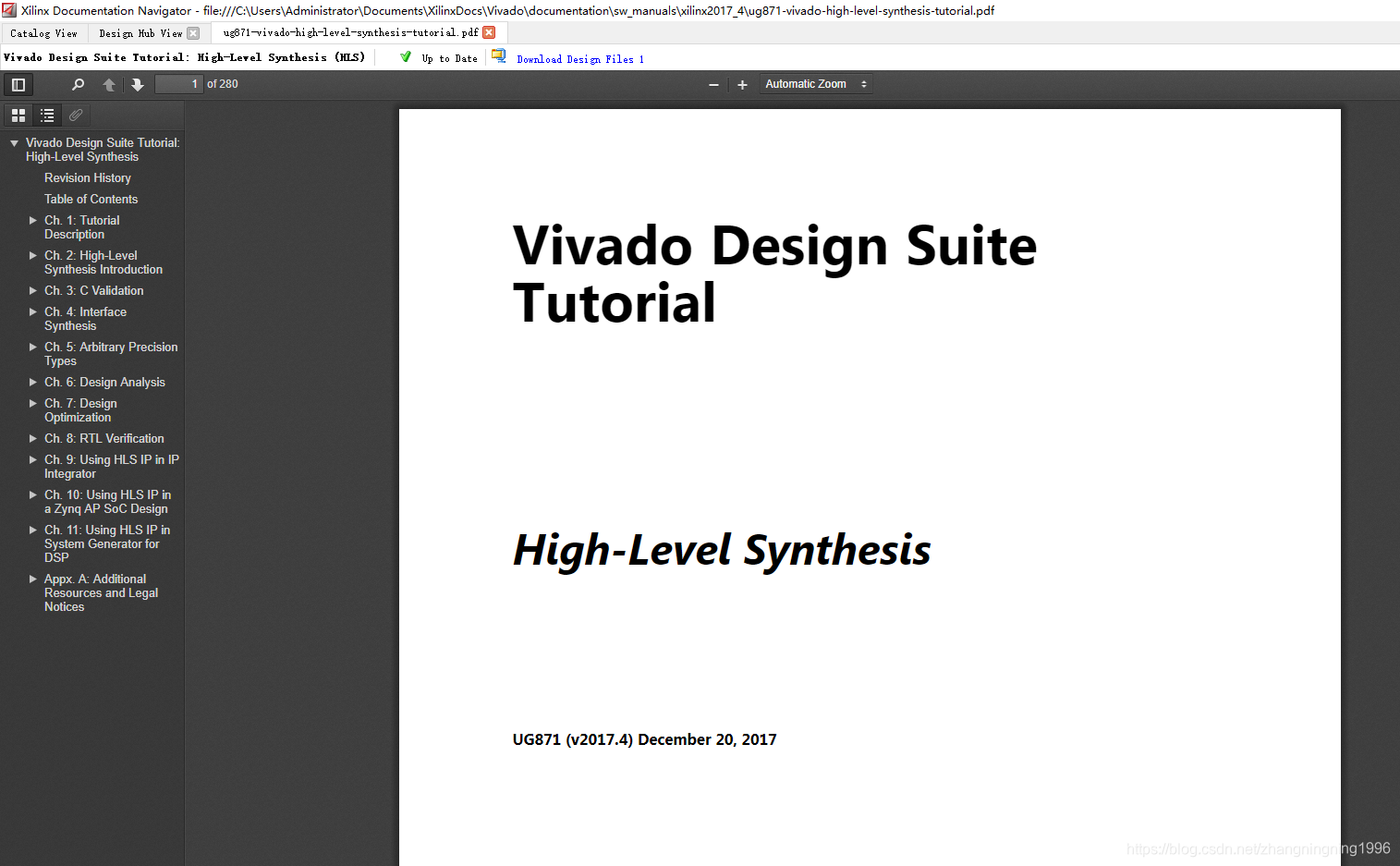Select the Vivado Design Suite Tutorial root outline item

click(103, 150)
